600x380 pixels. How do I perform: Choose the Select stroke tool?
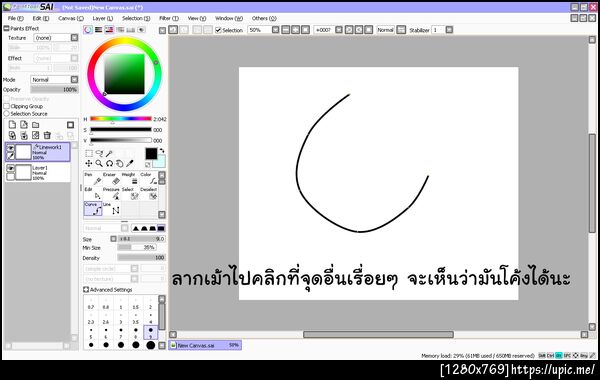(x=130, y=194)
